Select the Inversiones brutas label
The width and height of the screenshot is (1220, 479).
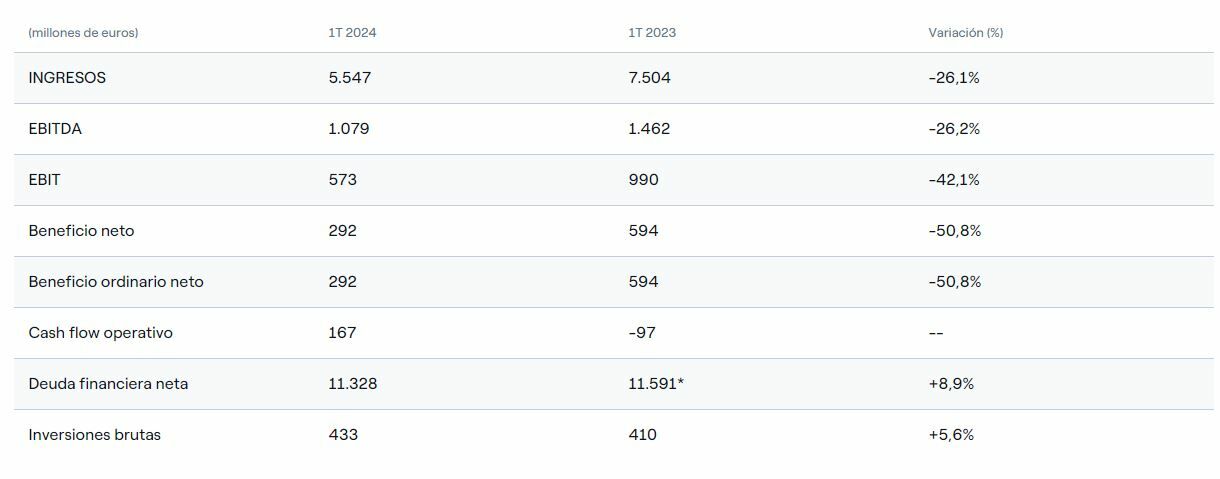94,435
